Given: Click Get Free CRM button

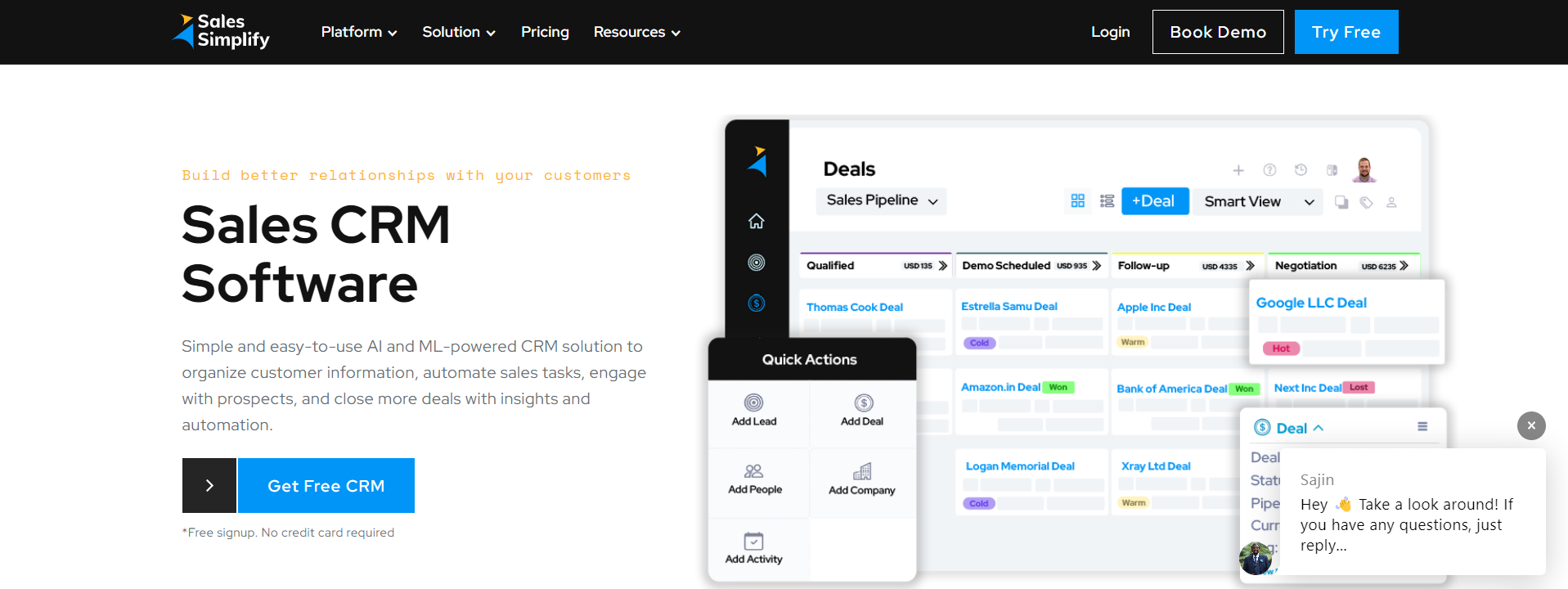Looking at the screenshot, I should 326,486.
